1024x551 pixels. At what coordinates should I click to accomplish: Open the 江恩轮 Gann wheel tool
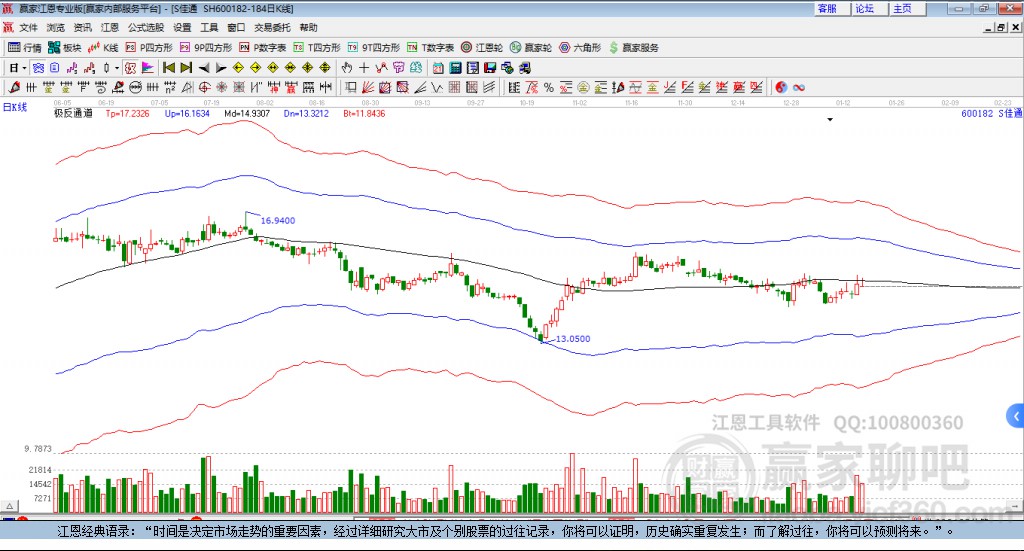tap(482, 48)
